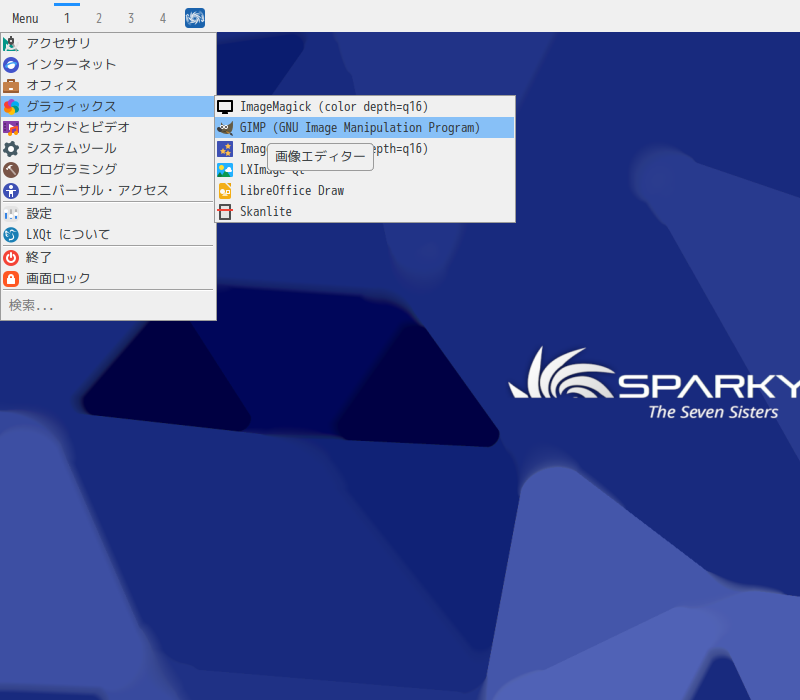Click the ImageMagick stars icon
Viewport: 800px width, 700px height.
[225, 149]
